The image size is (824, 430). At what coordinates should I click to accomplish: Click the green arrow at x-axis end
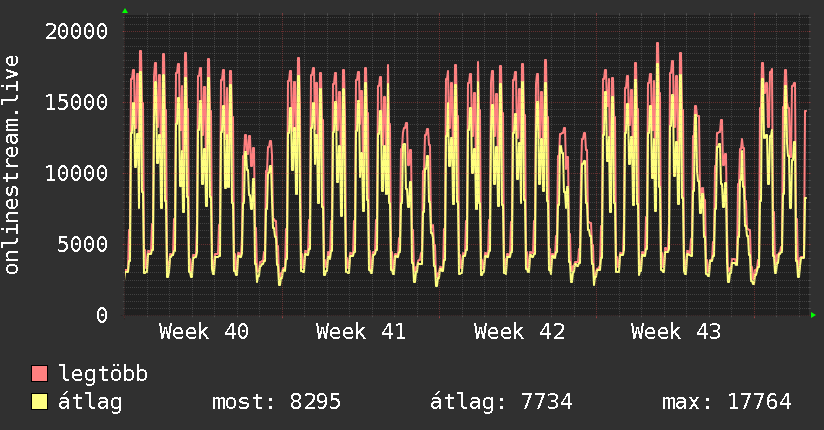(813, 315)
